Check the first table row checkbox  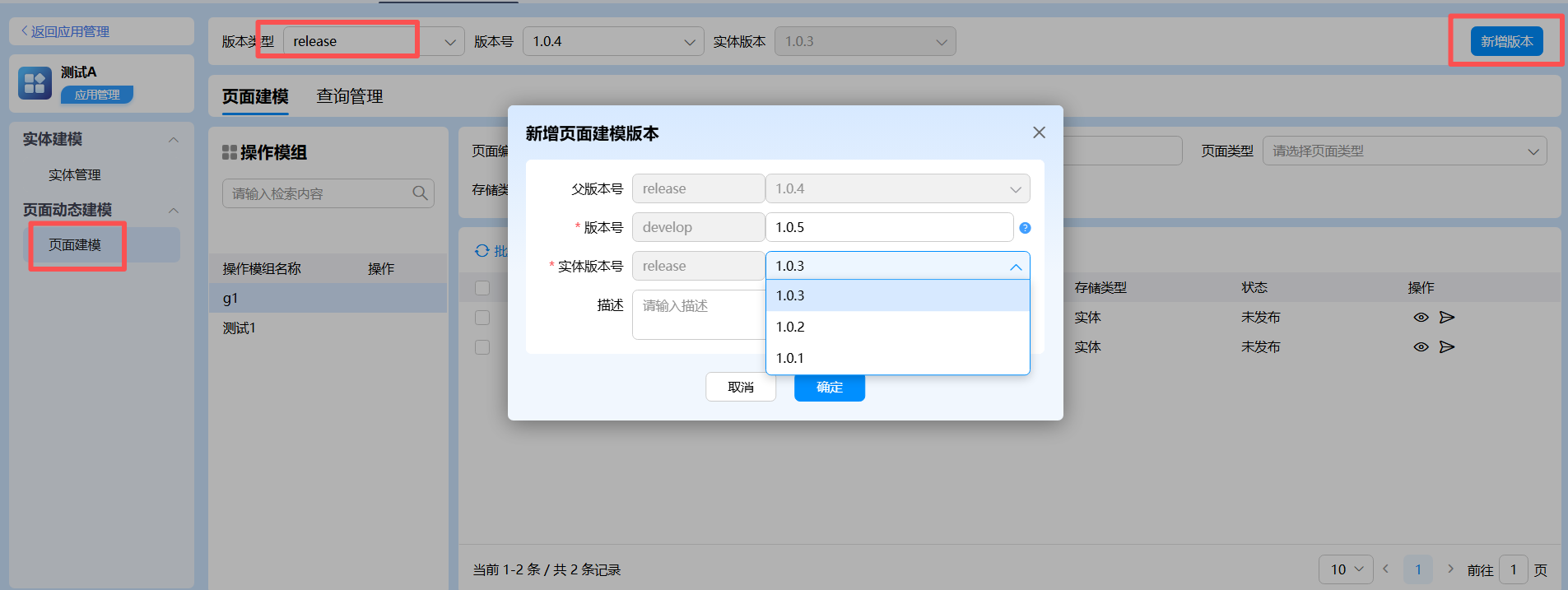[x=482, y=318]
